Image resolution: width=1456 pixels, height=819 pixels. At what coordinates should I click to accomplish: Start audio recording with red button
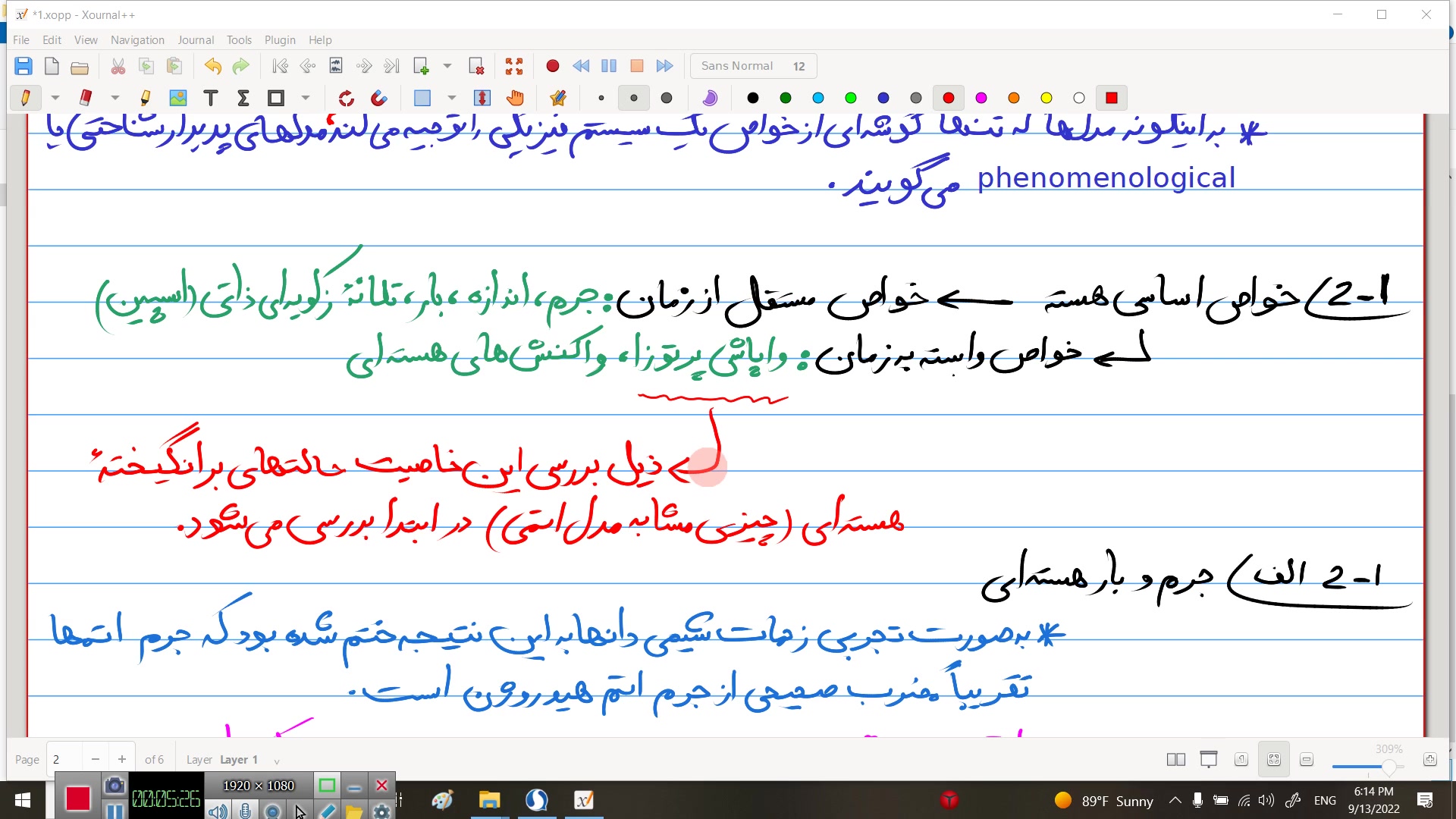pyautogui.click(x=553, y=66)
